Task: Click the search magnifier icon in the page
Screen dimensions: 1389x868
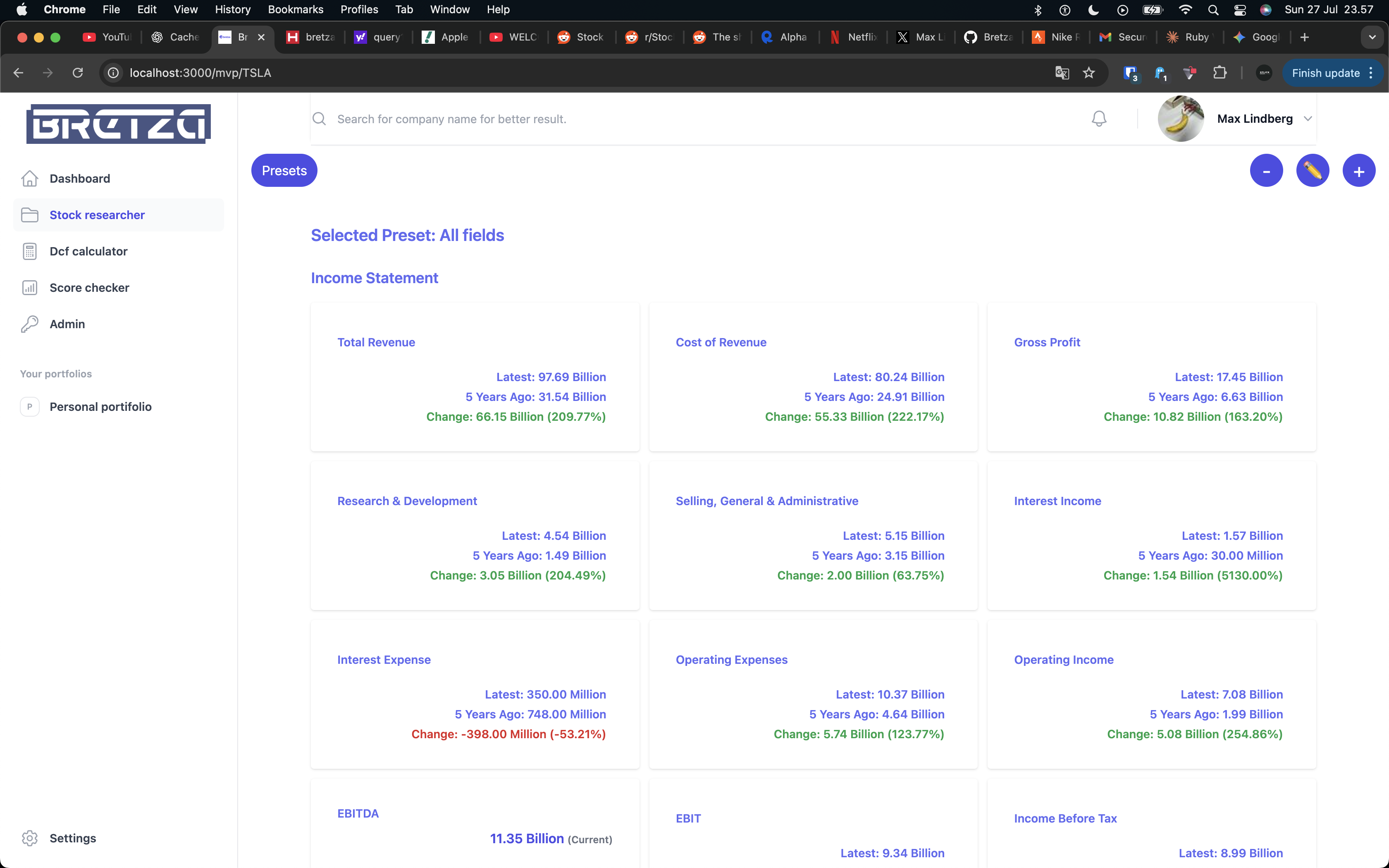Action: 319,119
